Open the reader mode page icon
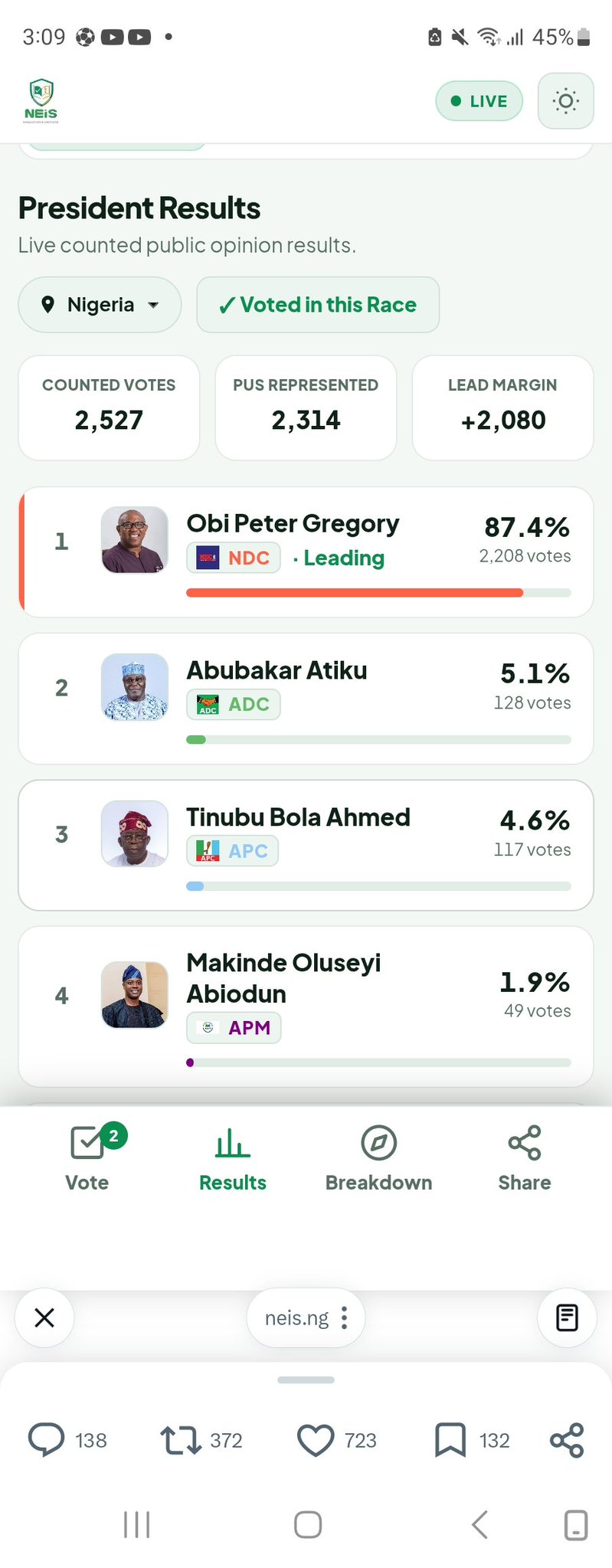Screen dimensions: 612x1568 pyautogui.click(x=567, y=1318)
